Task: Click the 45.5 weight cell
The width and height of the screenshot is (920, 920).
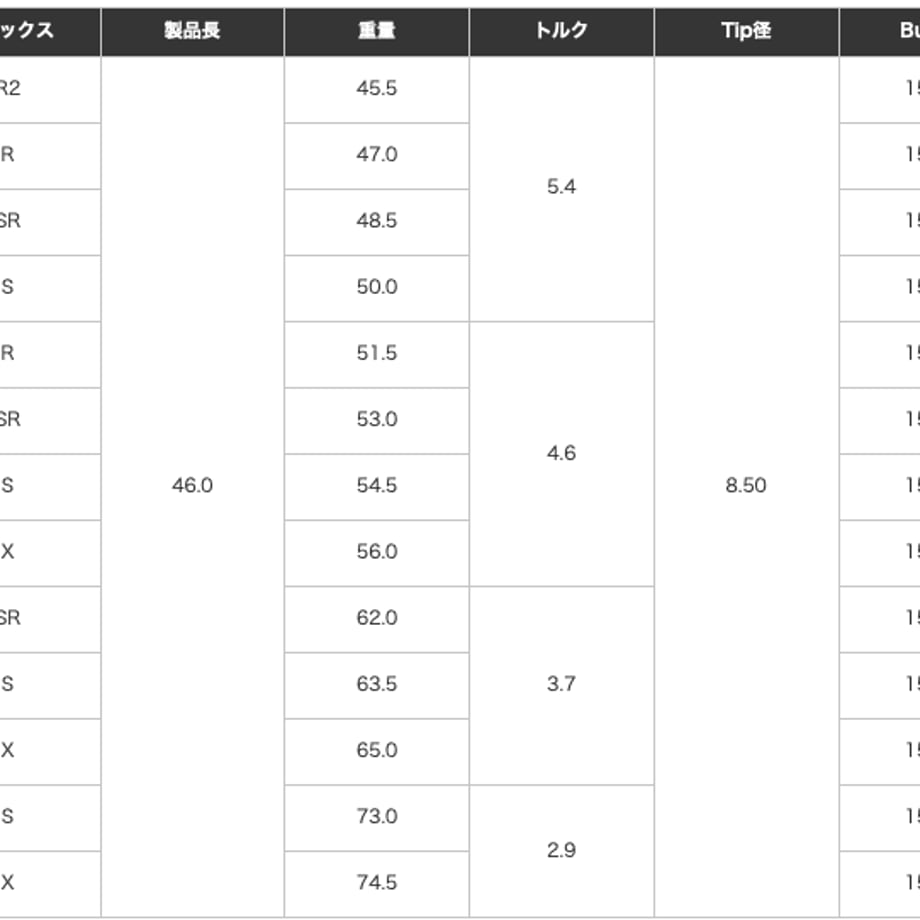Action: coord(377,90)
